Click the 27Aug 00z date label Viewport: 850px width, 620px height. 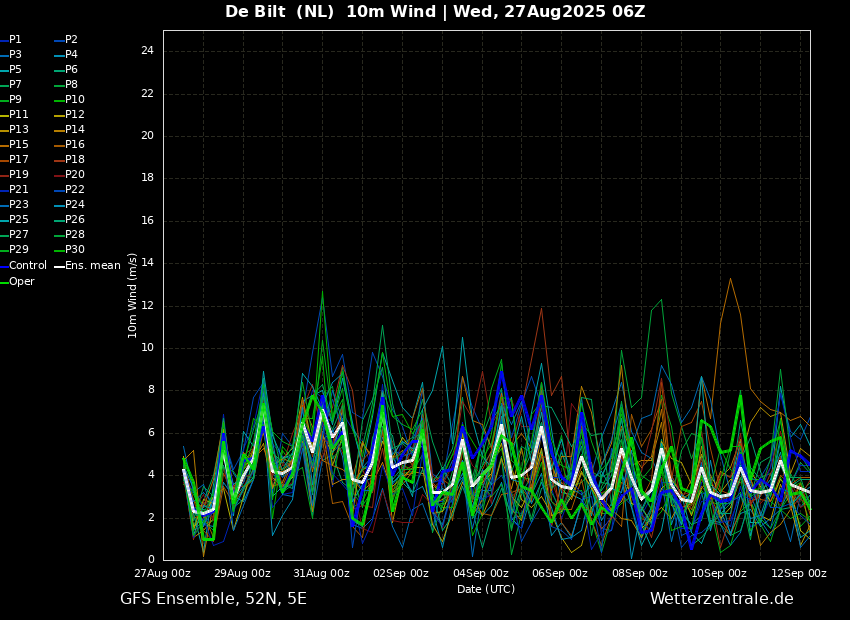pyautogui.click(x=163, y=574)
